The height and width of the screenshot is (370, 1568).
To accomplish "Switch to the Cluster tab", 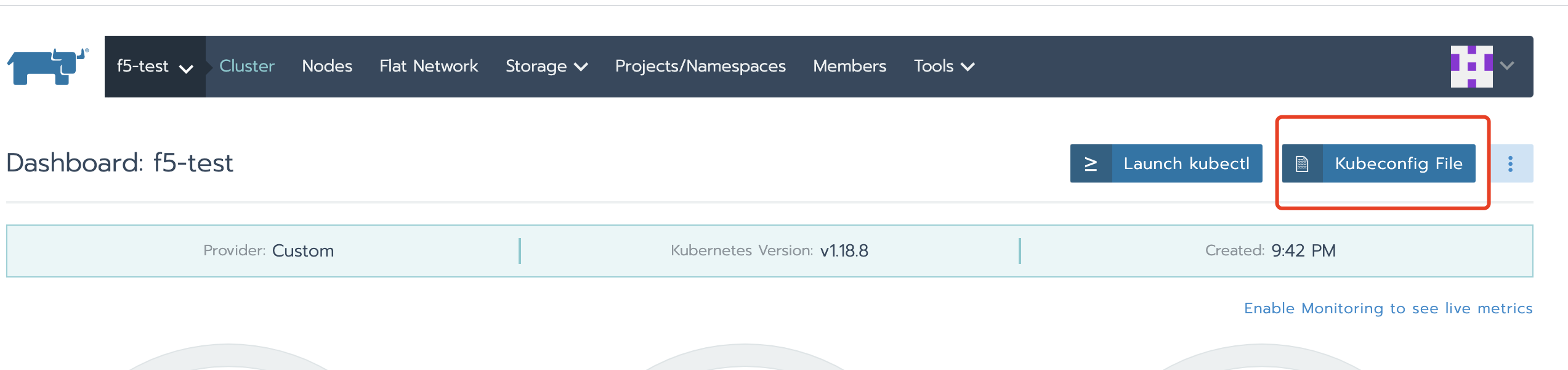I will tap(247, 66).
